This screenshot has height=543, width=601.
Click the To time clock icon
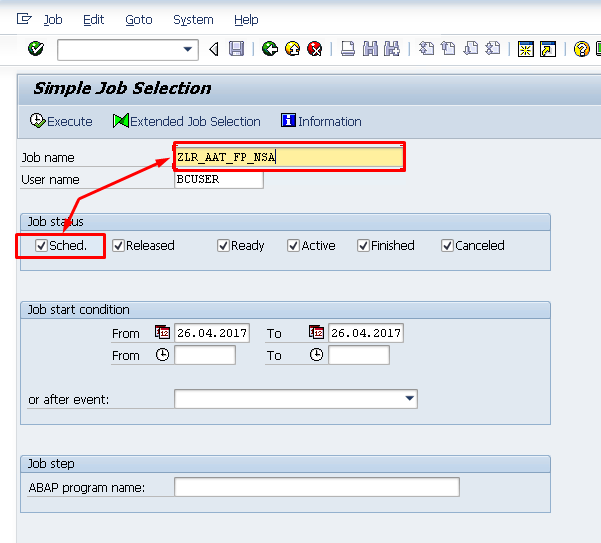pyautogui.click(x=317, y=355)
